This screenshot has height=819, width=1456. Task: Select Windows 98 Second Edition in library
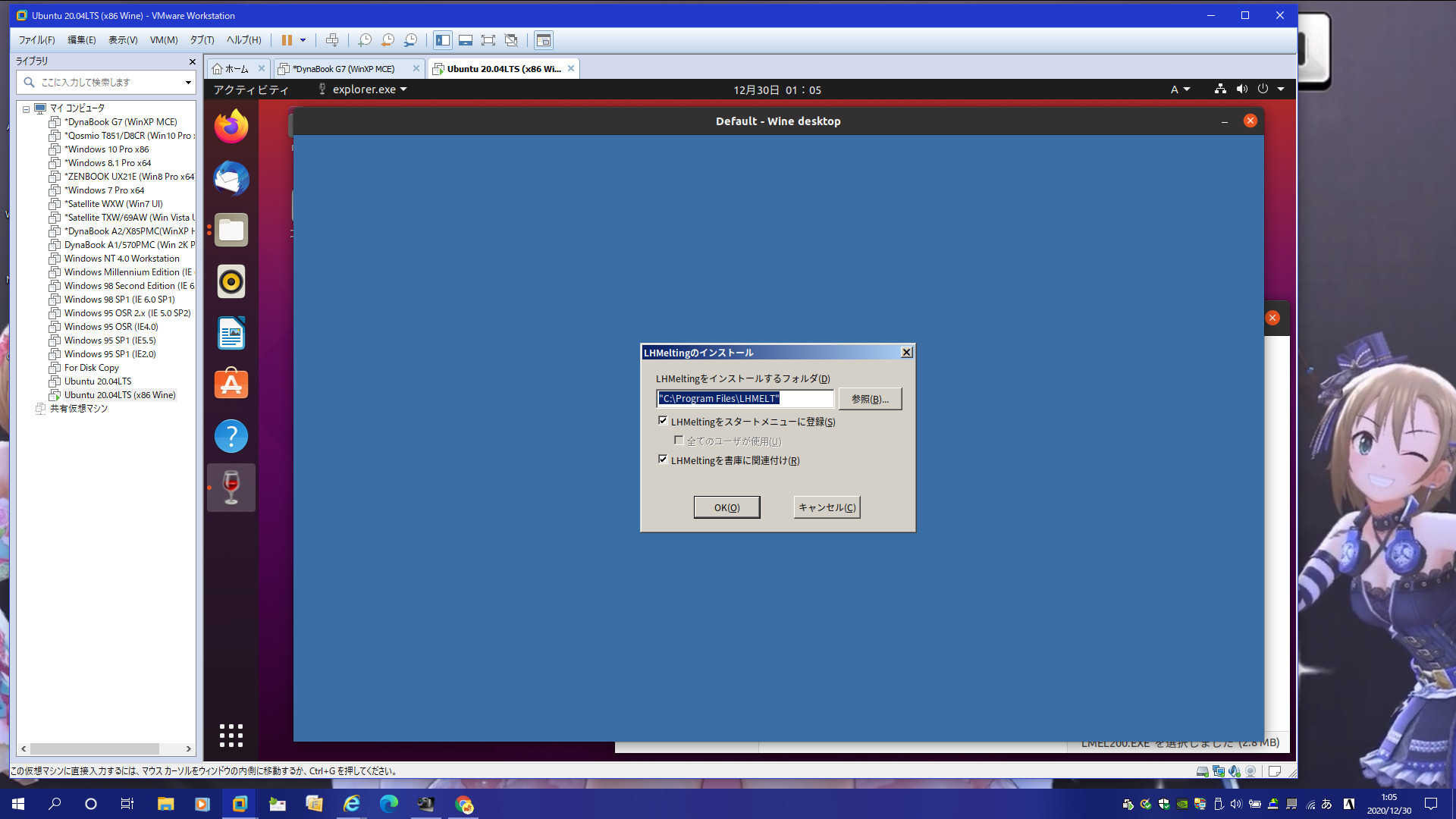tap(121, 286)
